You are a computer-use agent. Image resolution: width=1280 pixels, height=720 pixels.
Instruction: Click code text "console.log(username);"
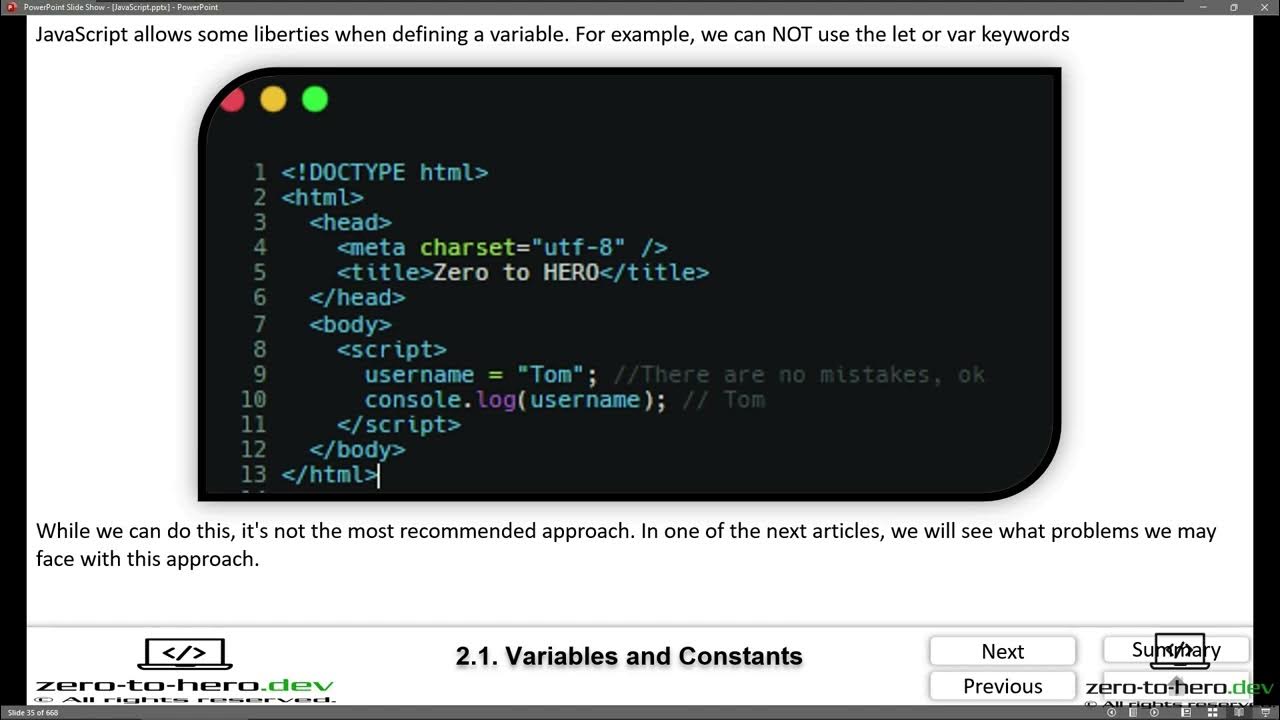[x=515, y=399]
